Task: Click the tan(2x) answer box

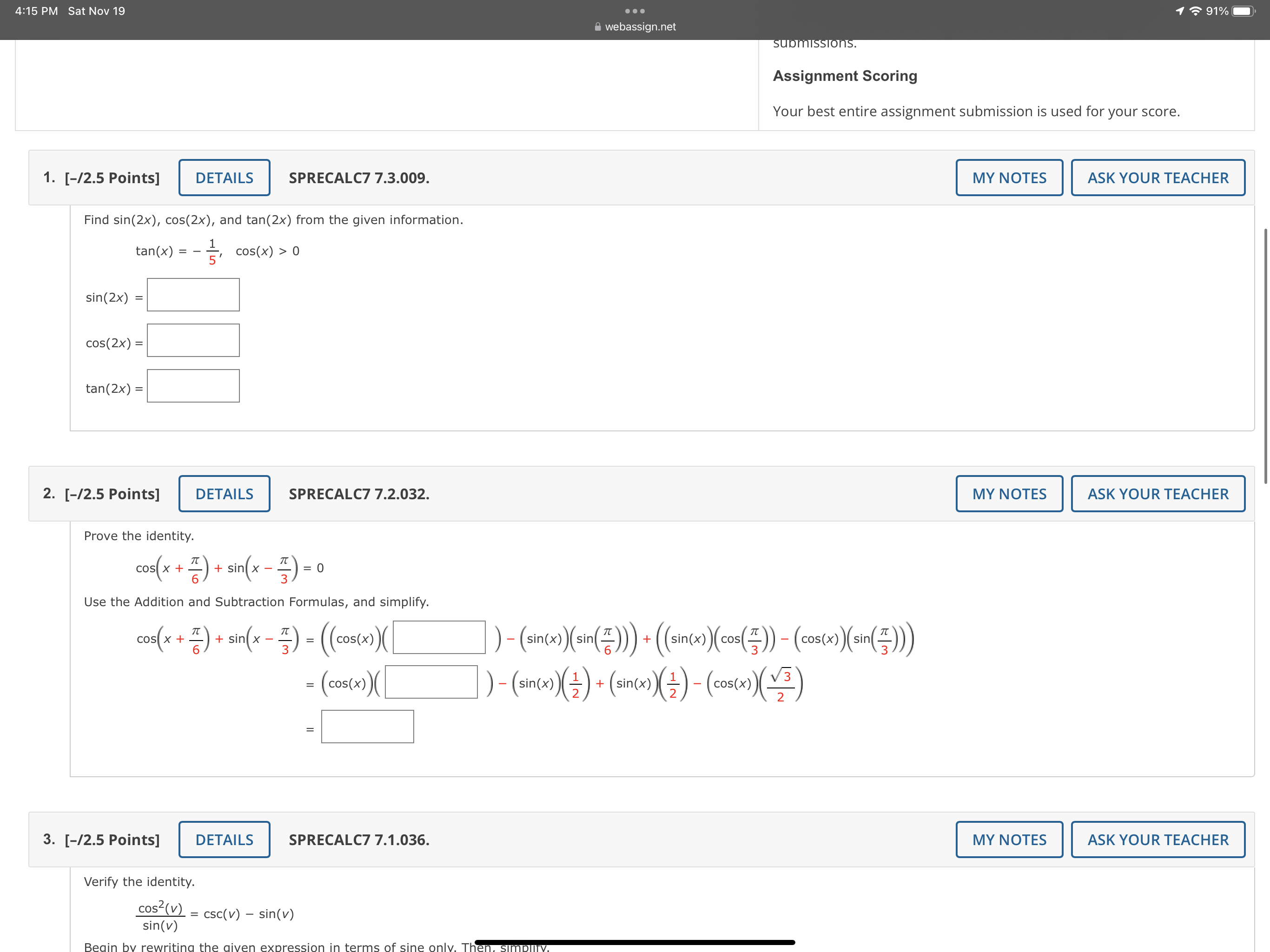Action: coord(193,386)
